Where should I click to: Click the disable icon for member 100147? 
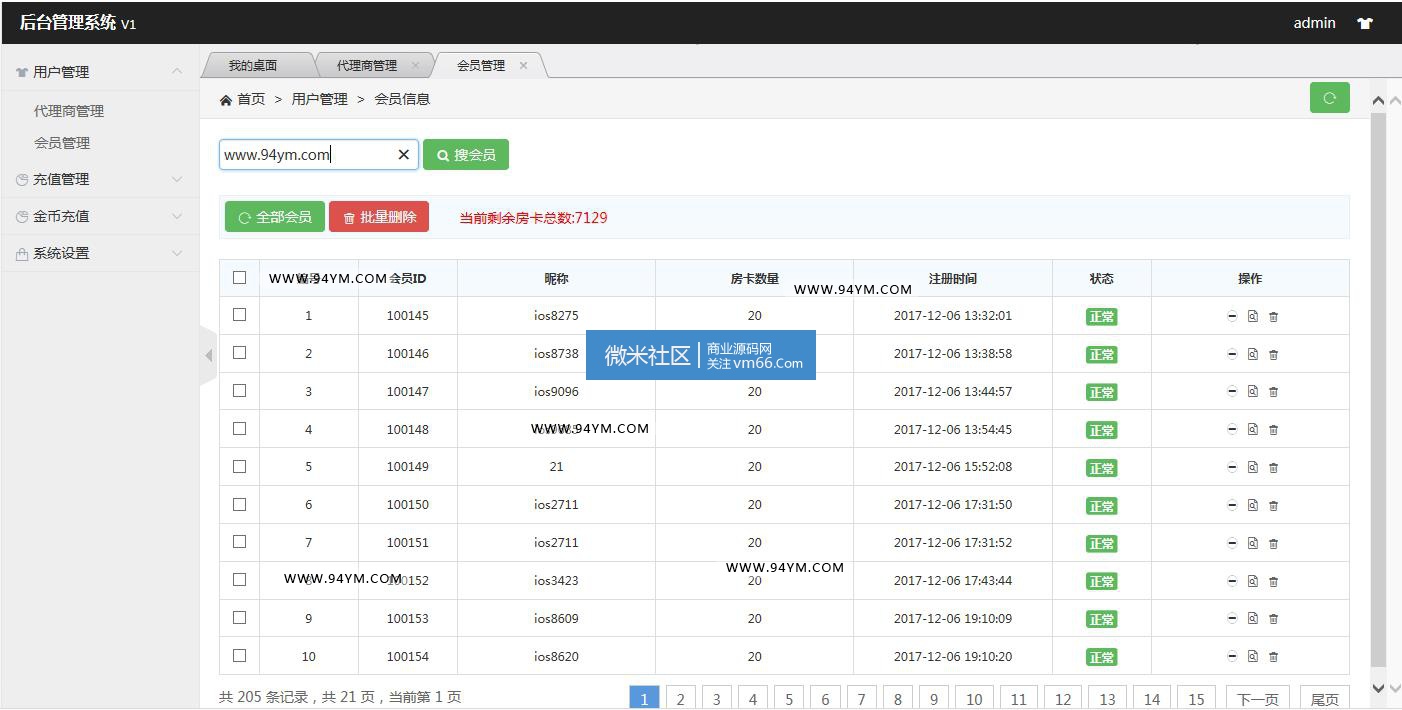1232,392
